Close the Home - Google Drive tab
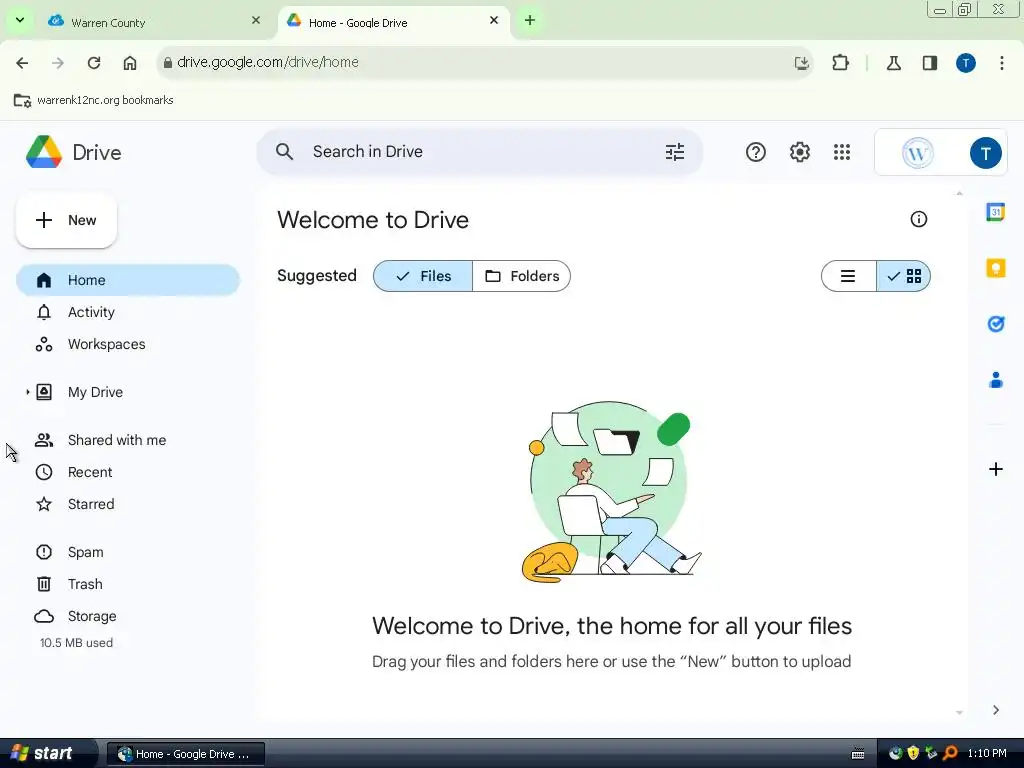The height and width of the screenshot is (768, 1024). (x=494, y=20)
